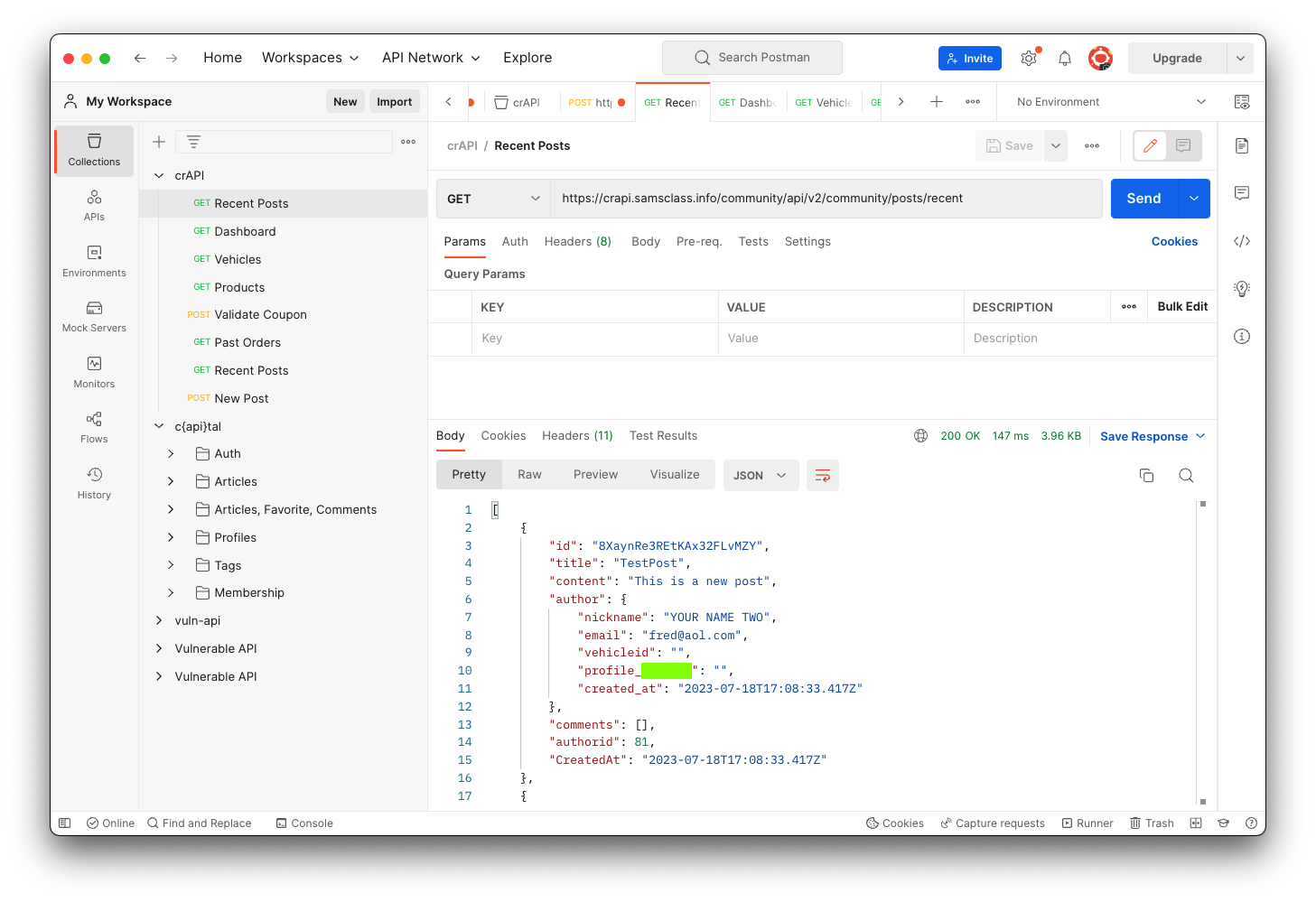Open the History sidebar panel
The width and height of the screenshot is (1316, 902).
coord(94,483)
